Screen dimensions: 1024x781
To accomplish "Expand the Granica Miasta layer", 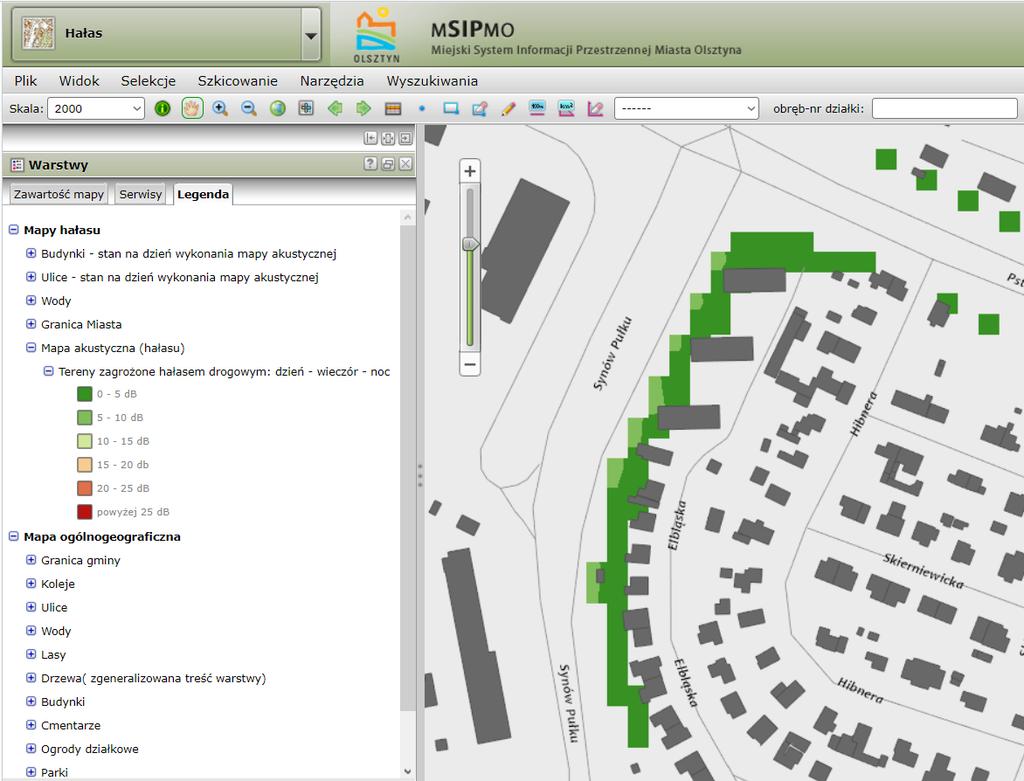I will tap(31, 324).
